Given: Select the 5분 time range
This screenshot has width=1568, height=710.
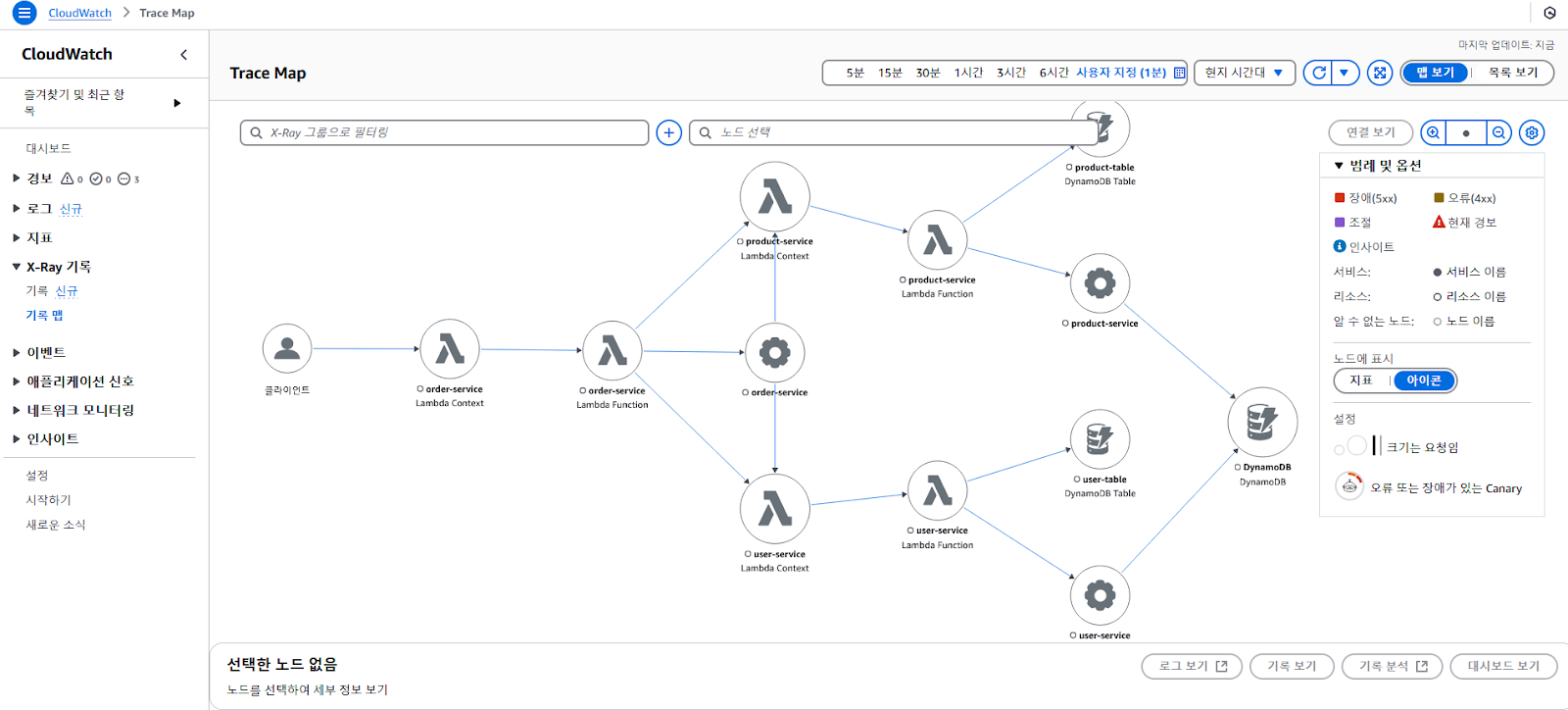Looking at the screenshot, I should [x=856, y=73].
